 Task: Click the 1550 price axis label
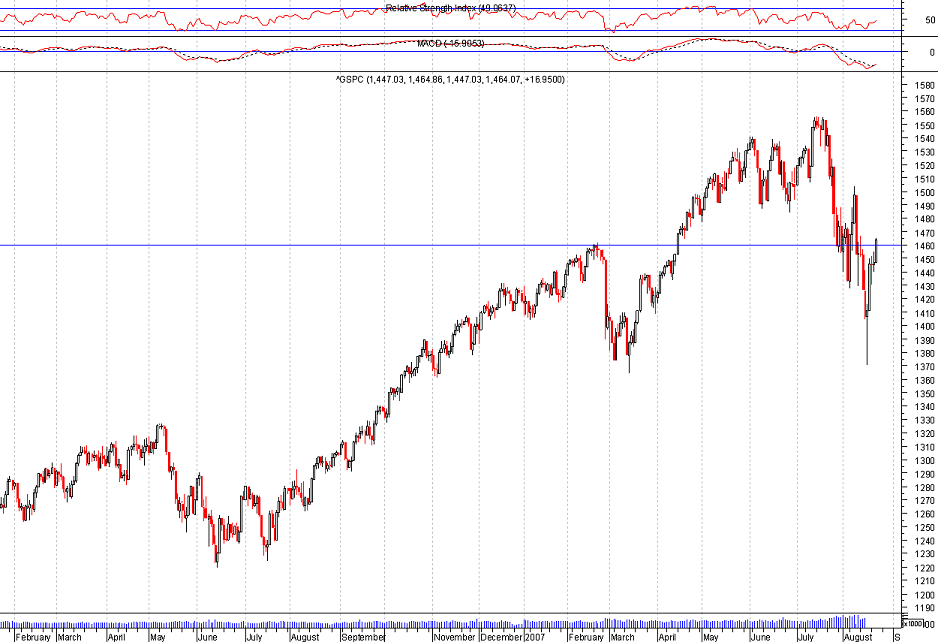tap(925, 125)
